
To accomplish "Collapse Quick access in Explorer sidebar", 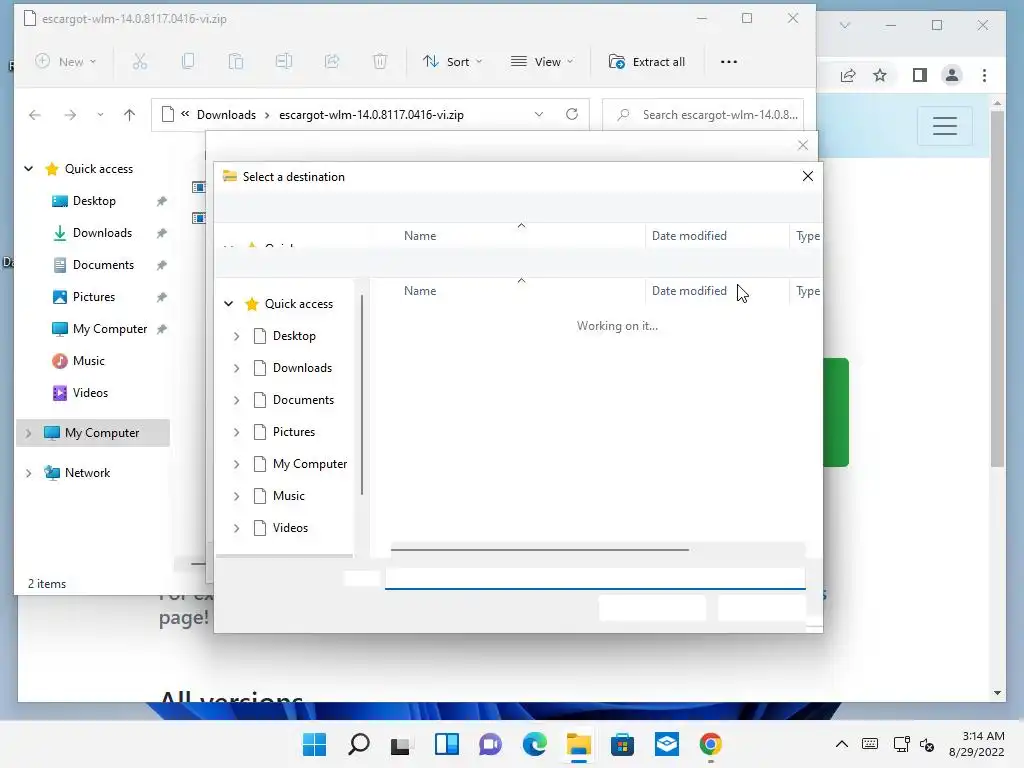I will click(29, 168).
